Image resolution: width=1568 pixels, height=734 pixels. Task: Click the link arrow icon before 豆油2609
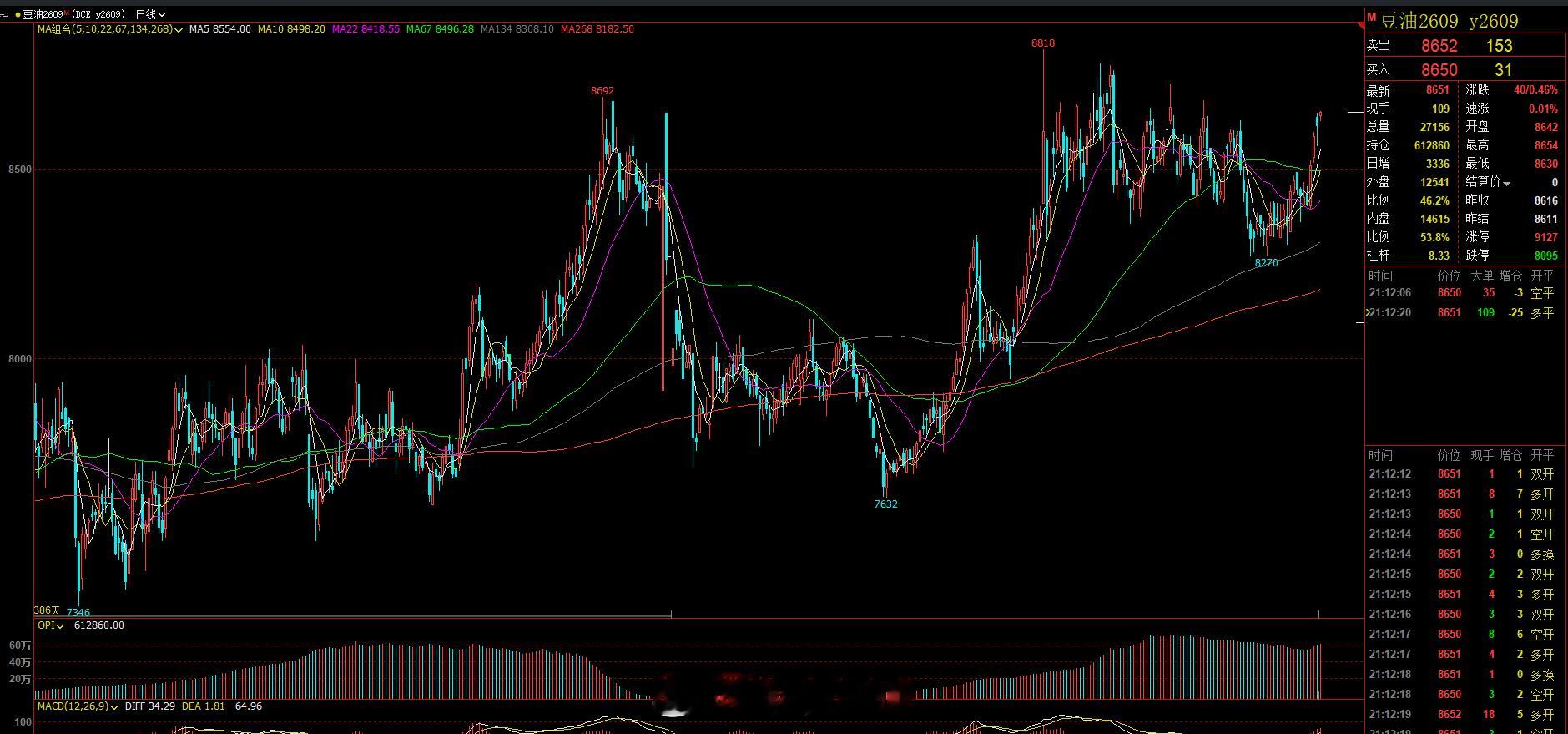coord(6,14)
